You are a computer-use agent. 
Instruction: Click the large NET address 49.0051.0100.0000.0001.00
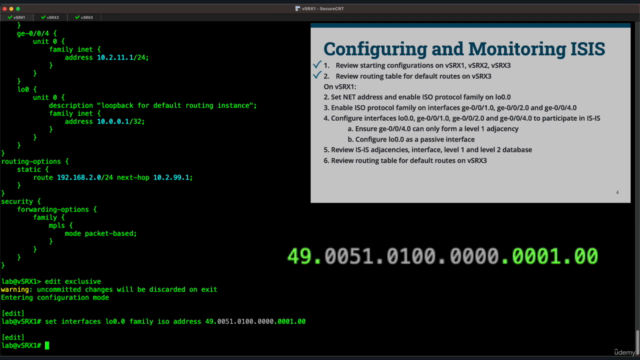442,257
